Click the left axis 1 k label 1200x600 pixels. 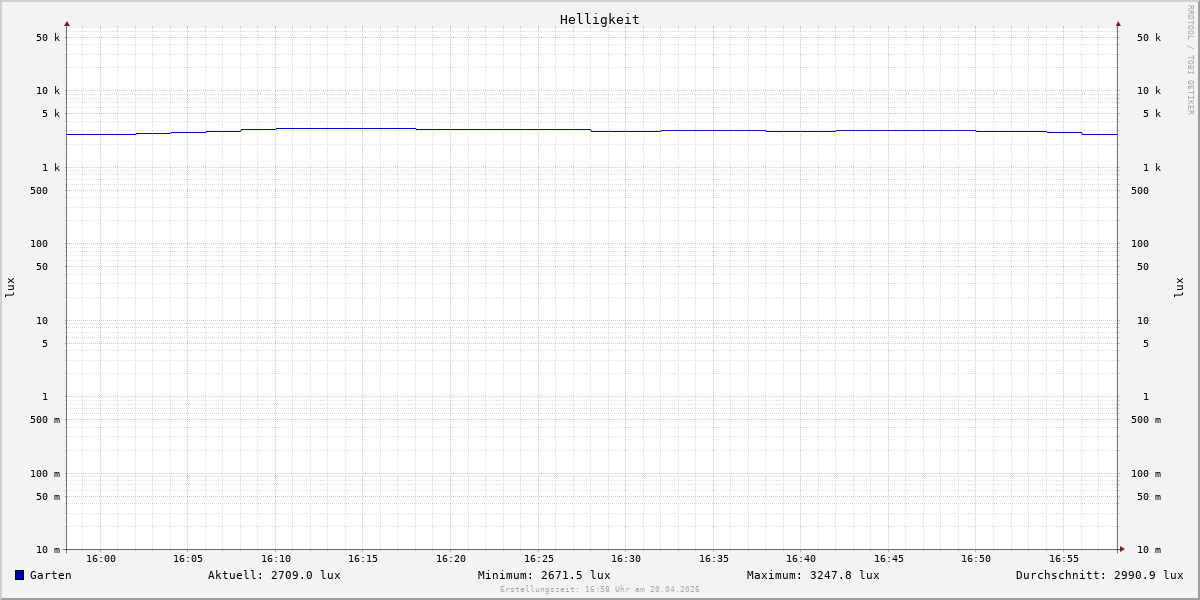click(51, 168)
